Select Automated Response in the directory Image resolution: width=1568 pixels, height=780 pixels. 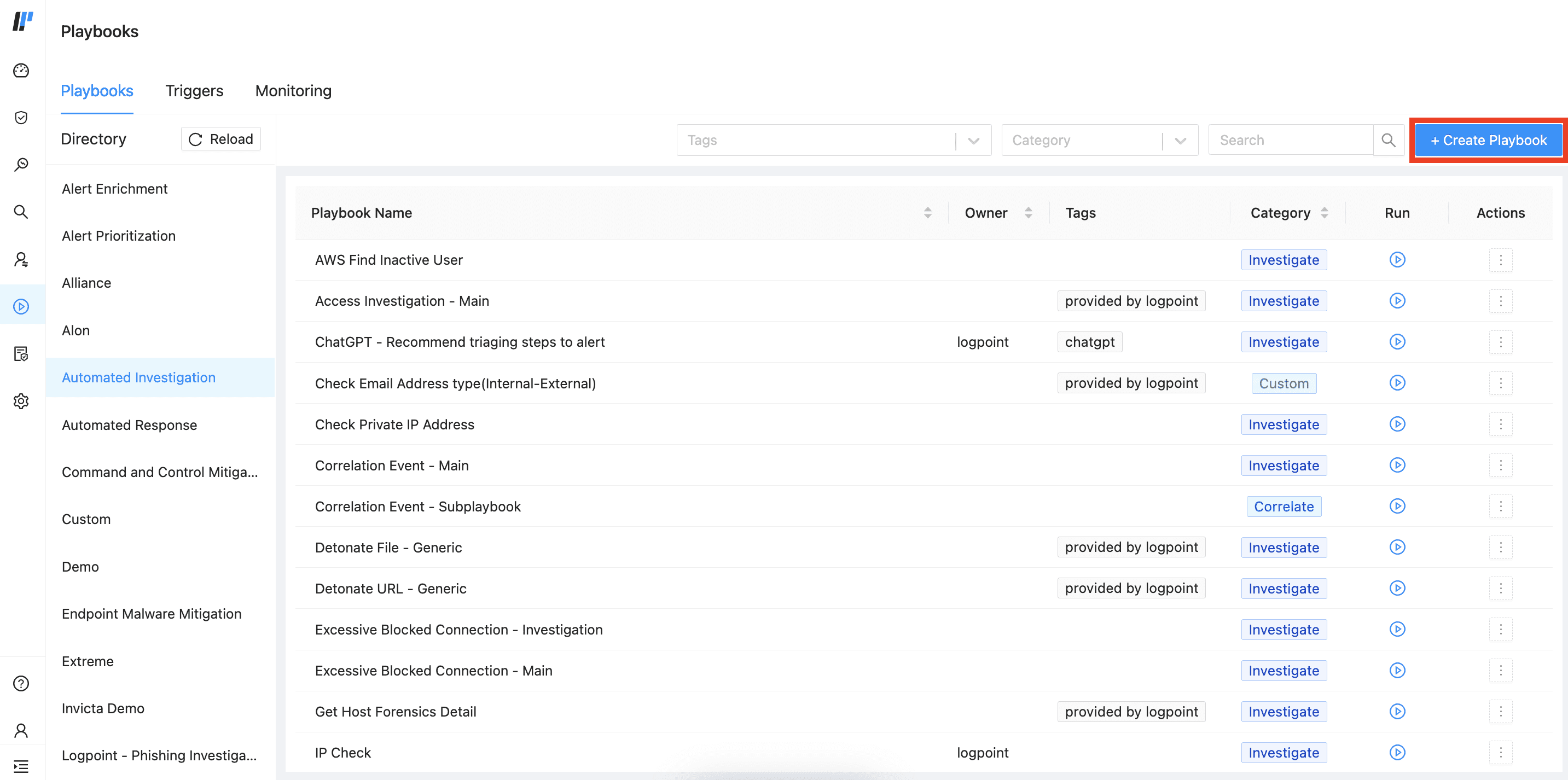tap(130, 424)
